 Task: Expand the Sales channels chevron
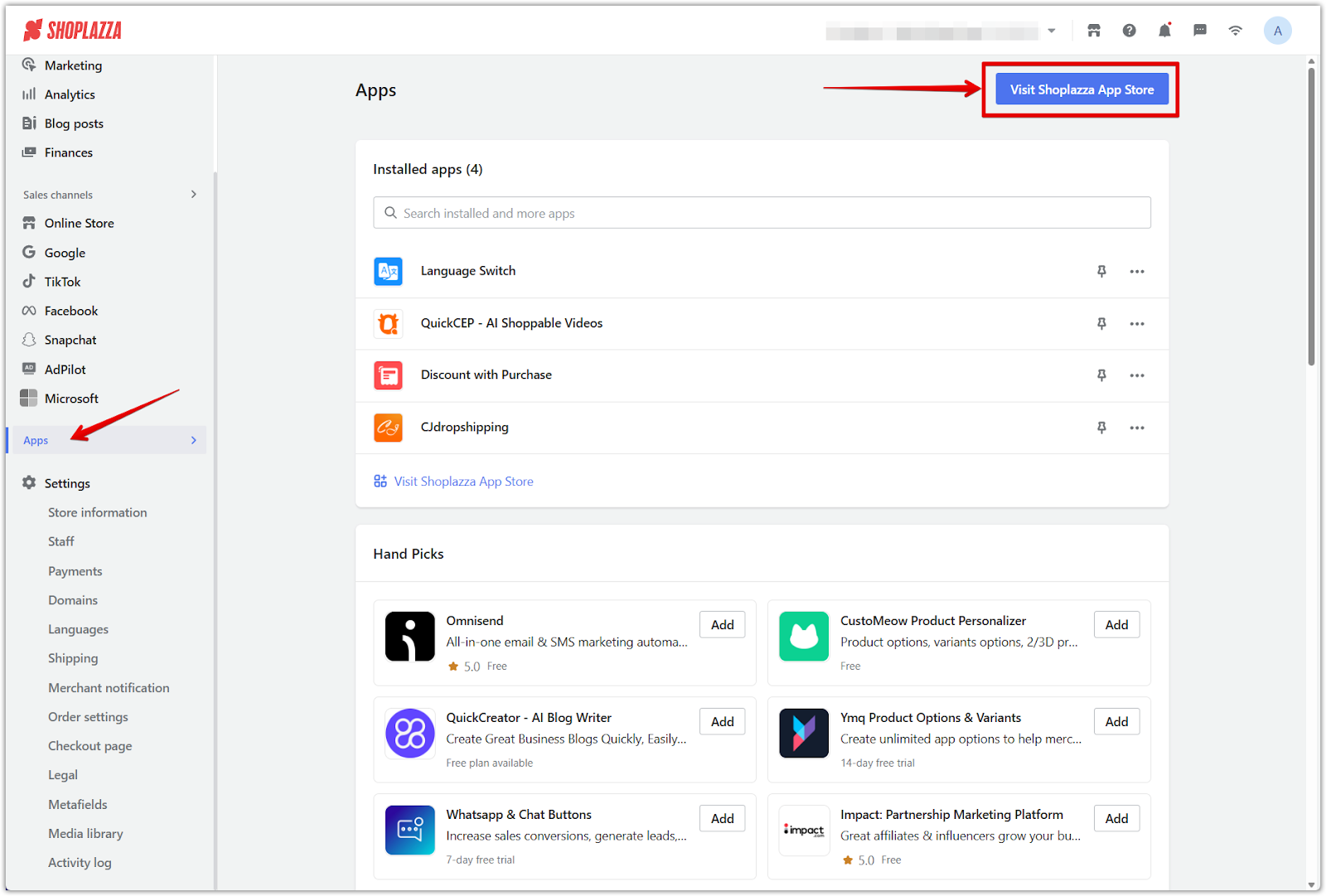[x=194, y=195]
